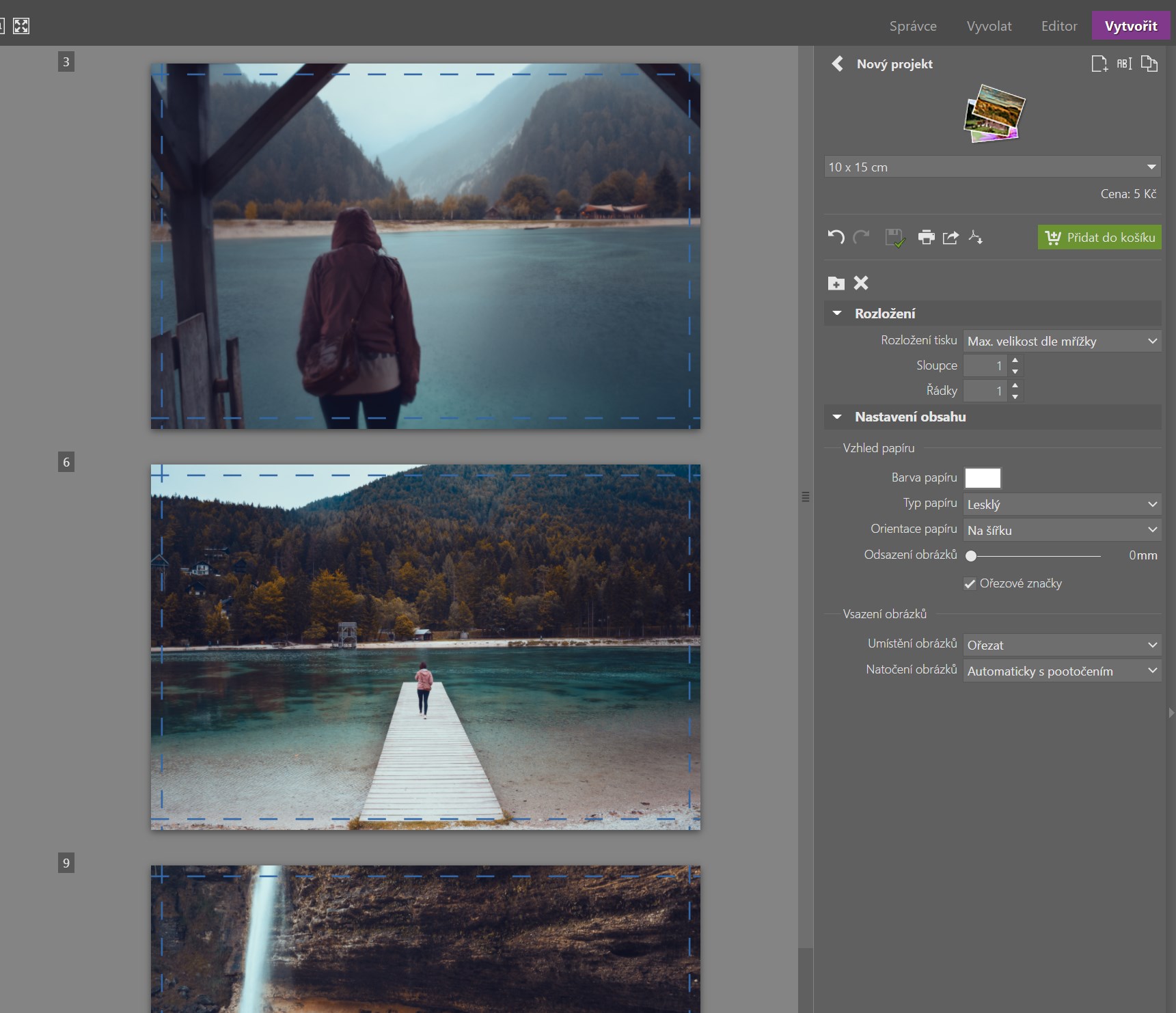Decrease the Sloupce value
The image size is (1176, 1013).
coord(1015,372)
